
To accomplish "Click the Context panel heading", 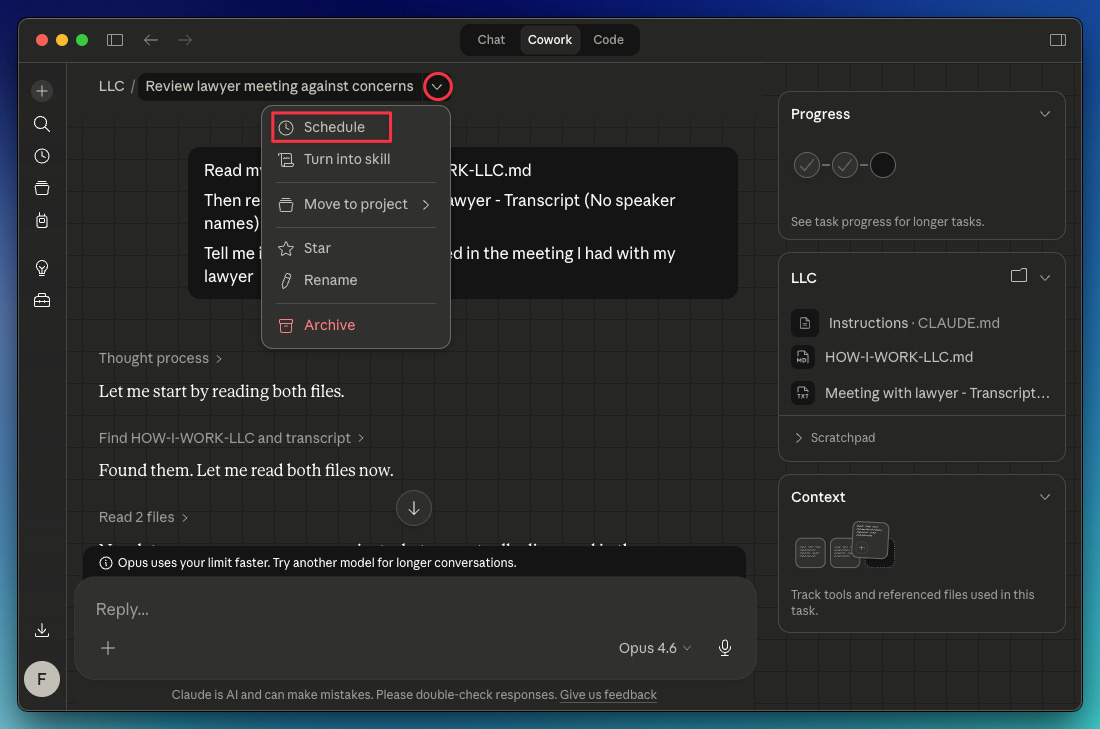I will point(818,497).
